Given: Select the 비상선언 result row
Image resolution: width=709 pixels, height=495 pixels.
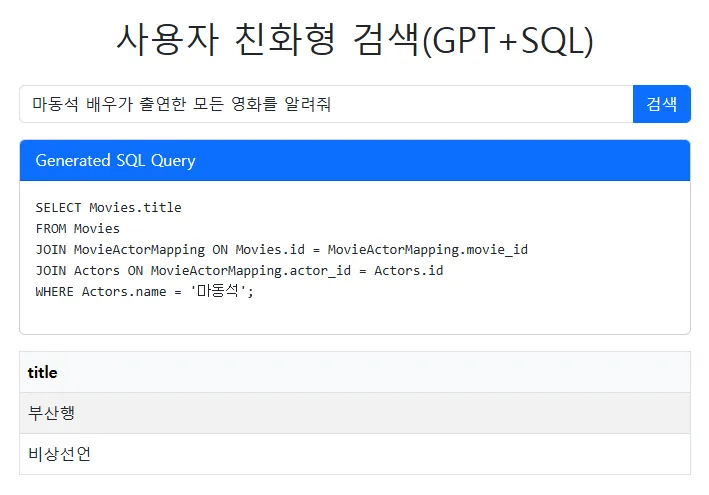Looking at the screenshot, I should click(354, 454).
